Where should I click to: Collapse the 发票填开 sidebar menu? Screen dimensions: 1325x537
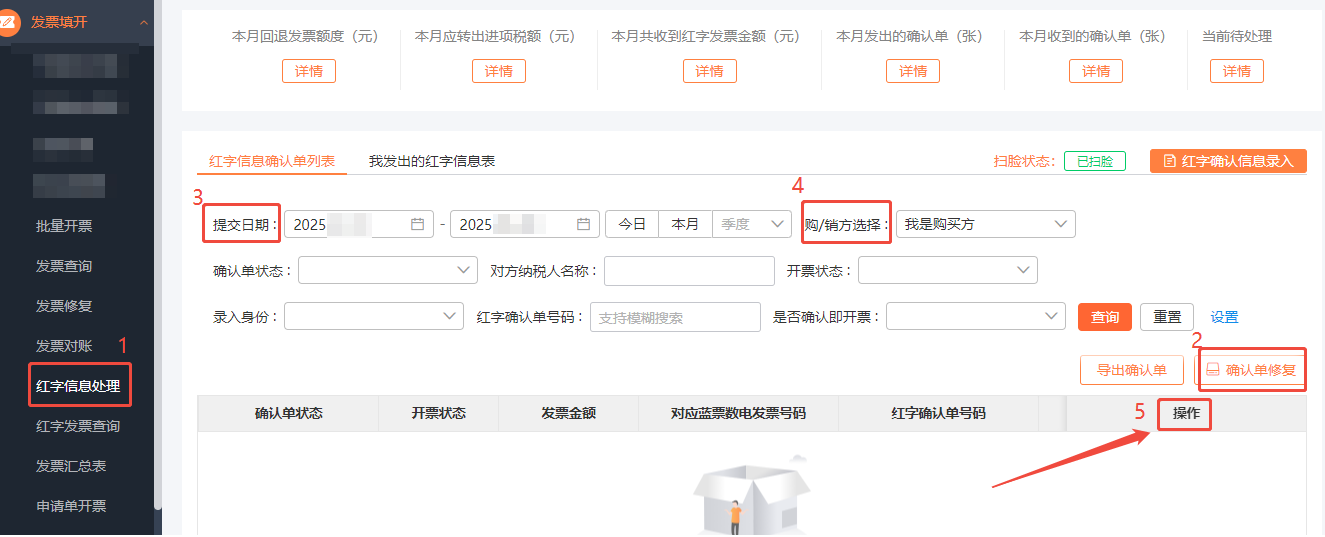pyautogui.click(x=144, y=23)
